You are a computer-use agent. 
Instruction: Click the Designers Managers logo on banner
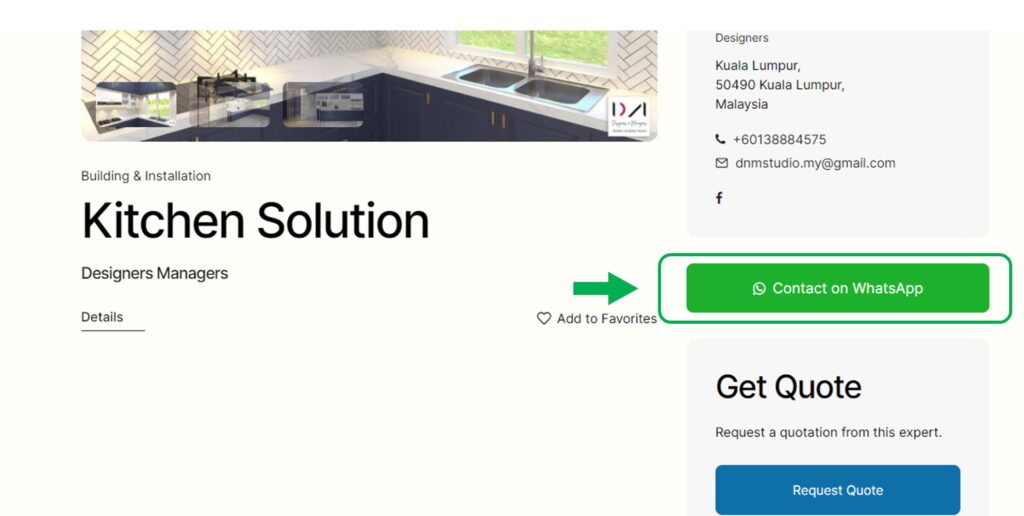629,116
